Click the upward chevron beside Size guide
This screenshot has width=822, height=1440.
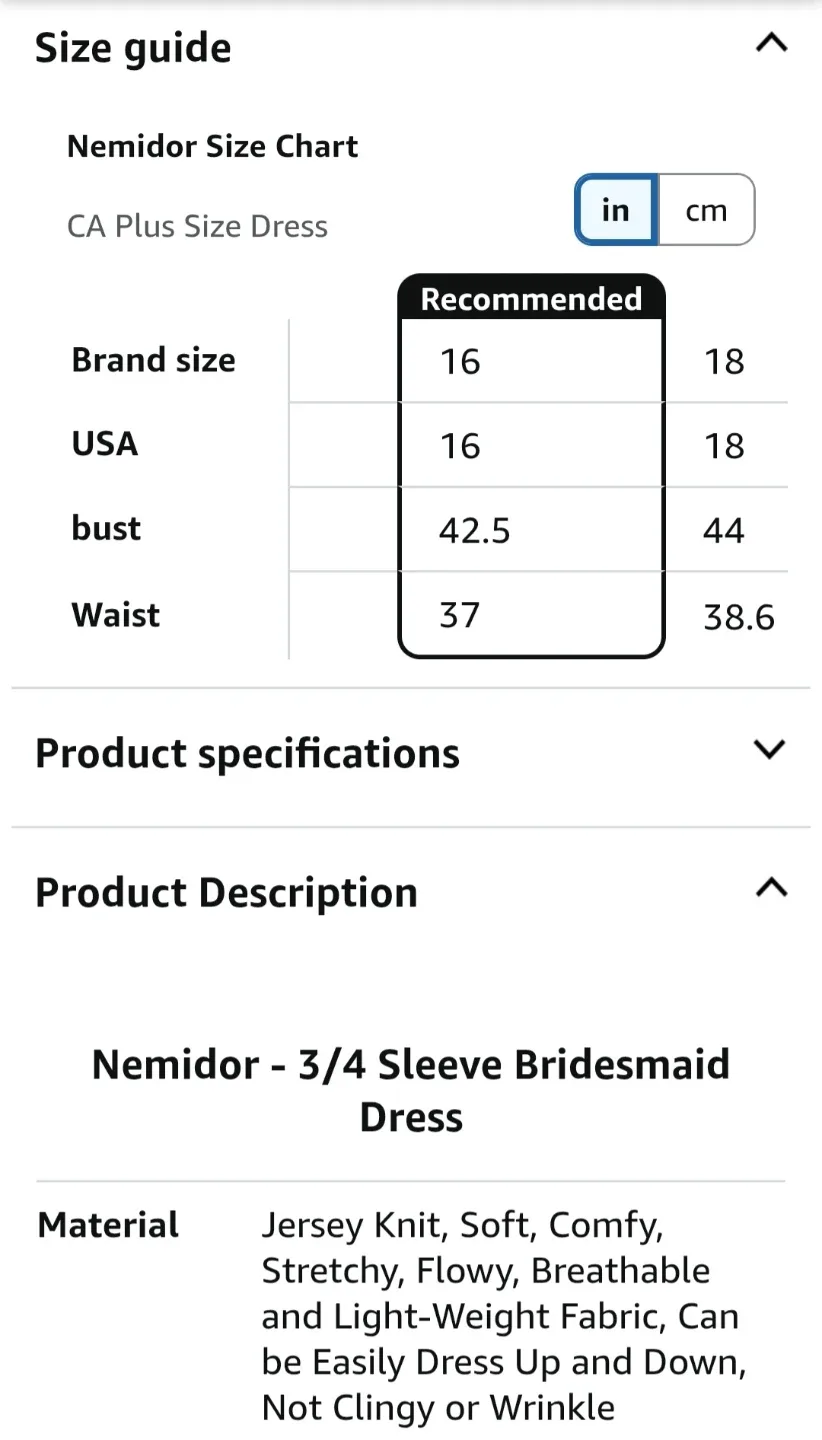click(770, 44)
